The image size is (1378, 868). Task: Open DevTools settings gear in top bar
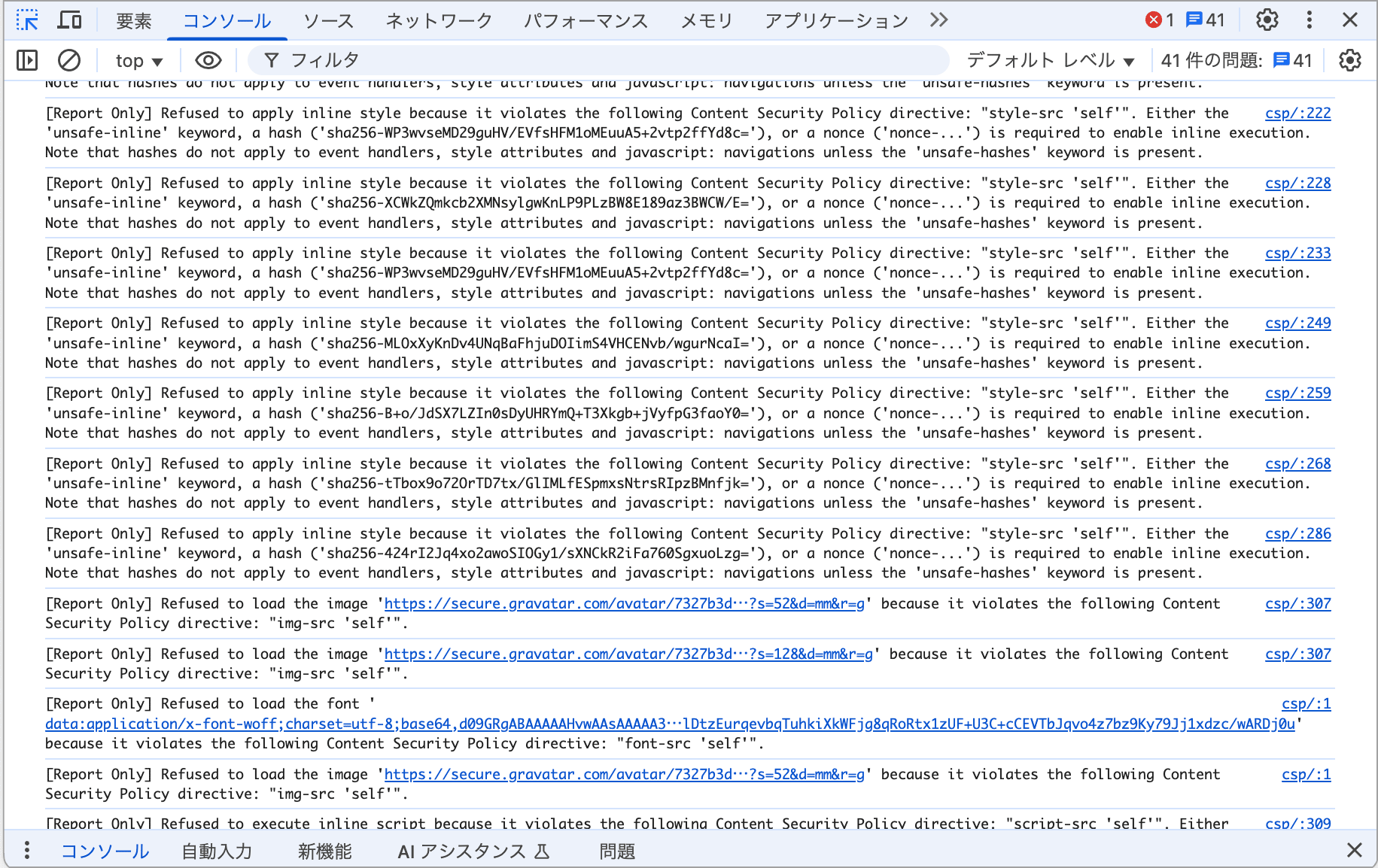(1267, 20)
